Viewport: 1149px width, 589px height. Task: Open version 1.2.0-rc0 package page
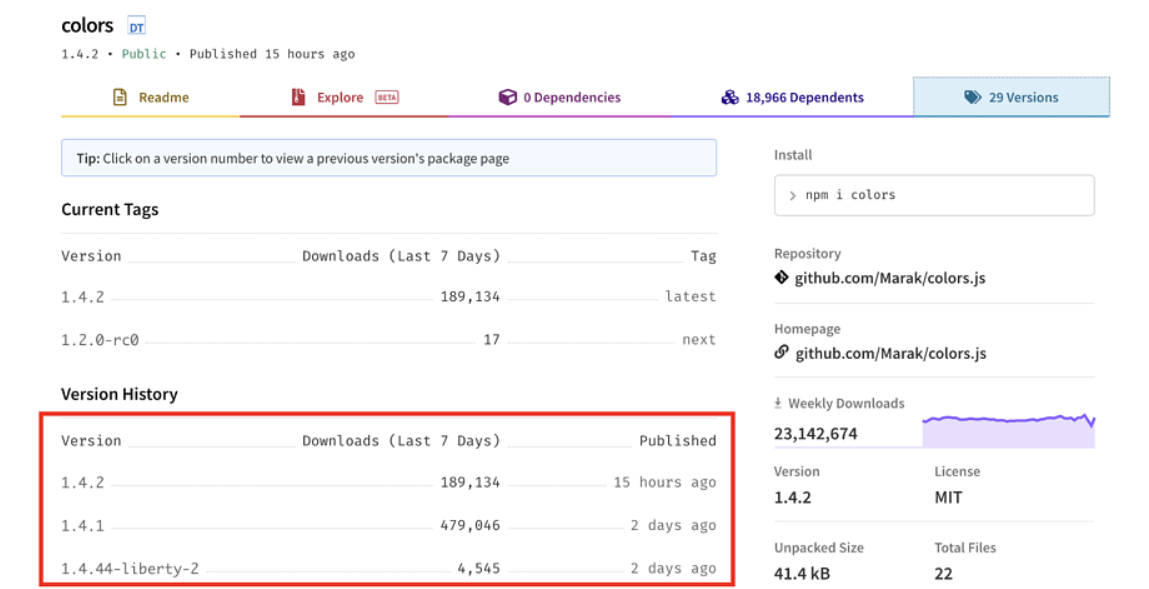[x=100, y=340]
